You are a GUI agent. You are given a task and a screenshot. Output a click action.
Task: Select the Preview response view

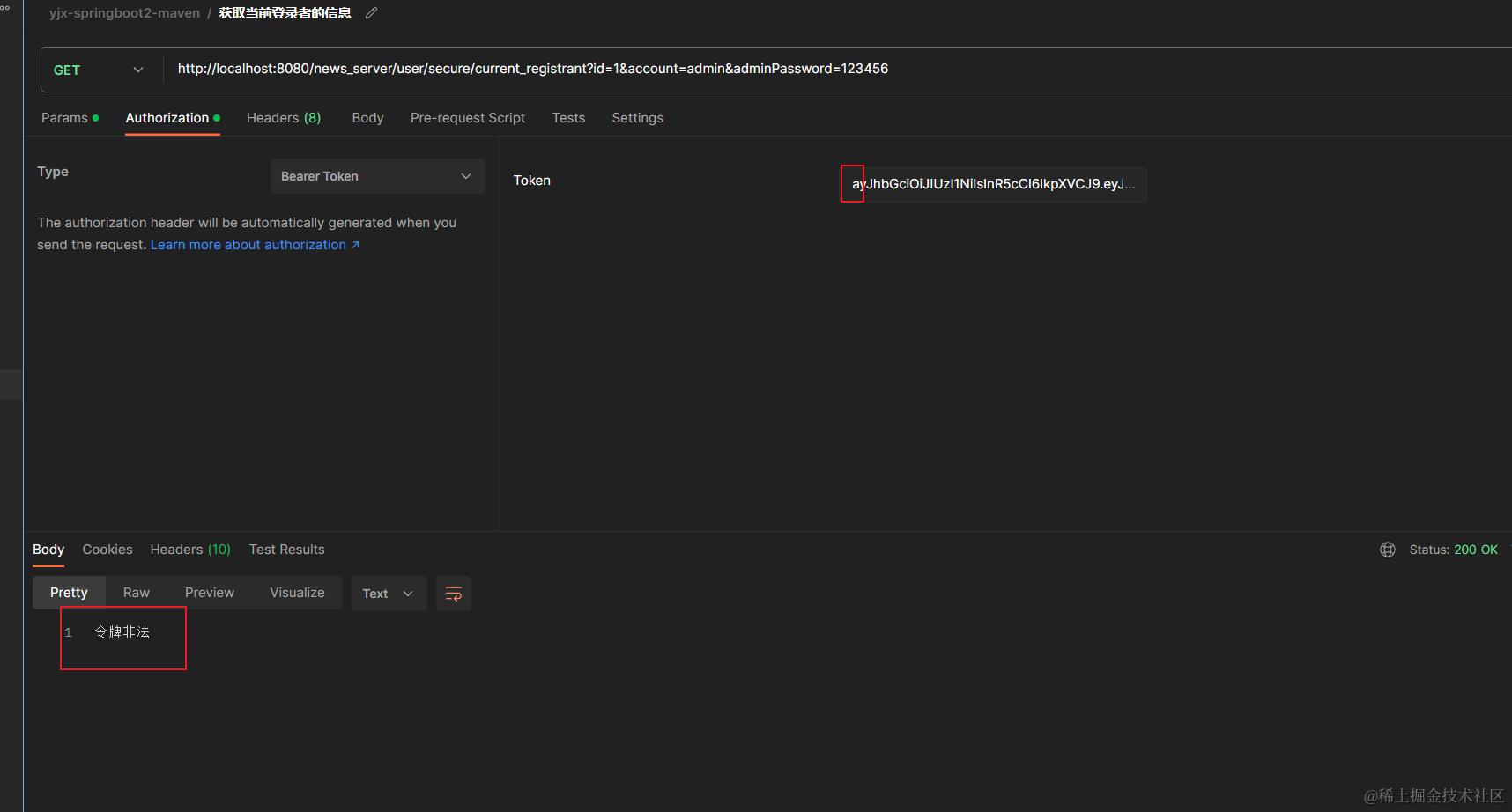[210, 593]
